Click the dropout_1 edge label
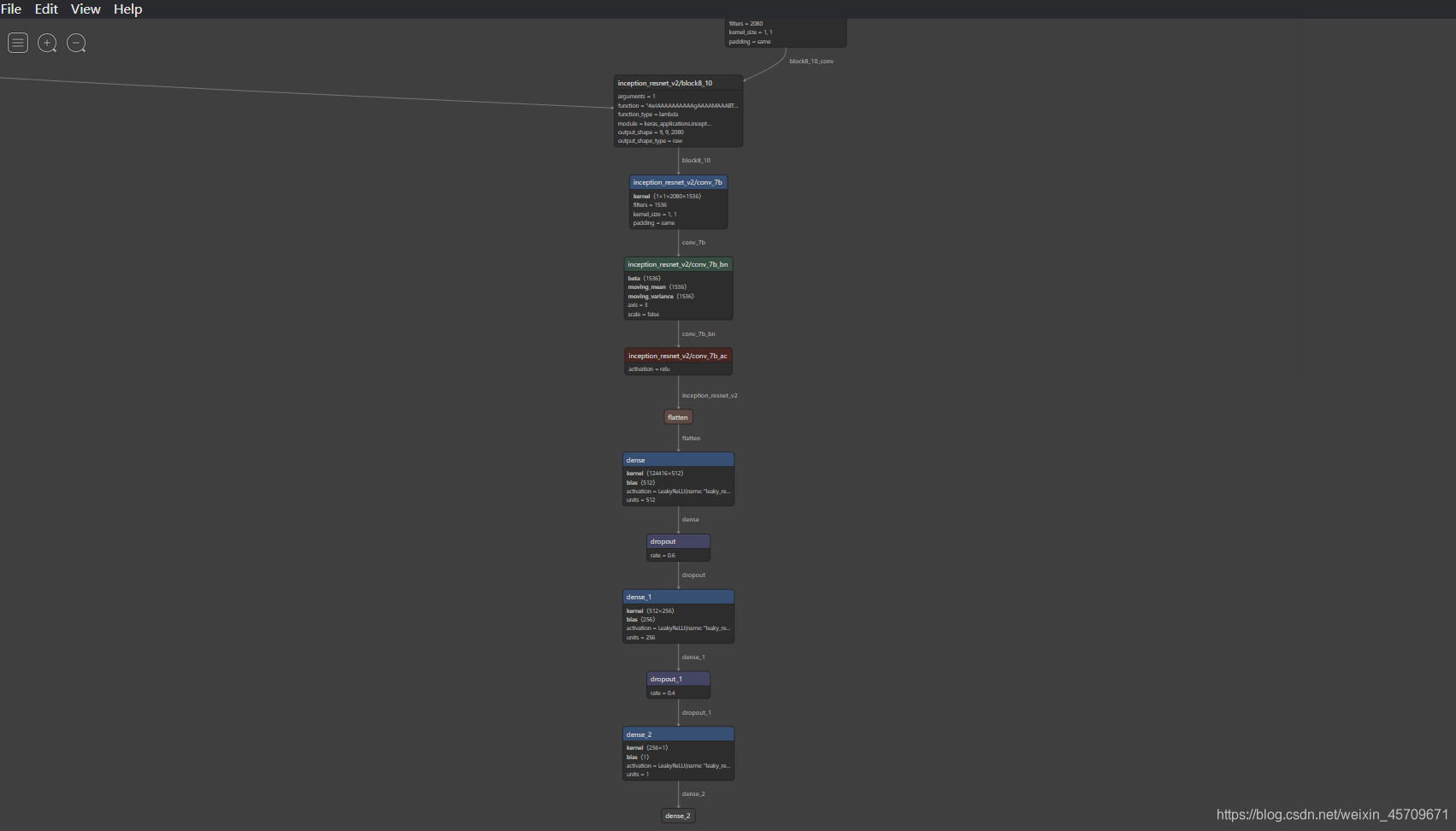The height and width of the screenshot is (831, 1456). click(696, 713)
